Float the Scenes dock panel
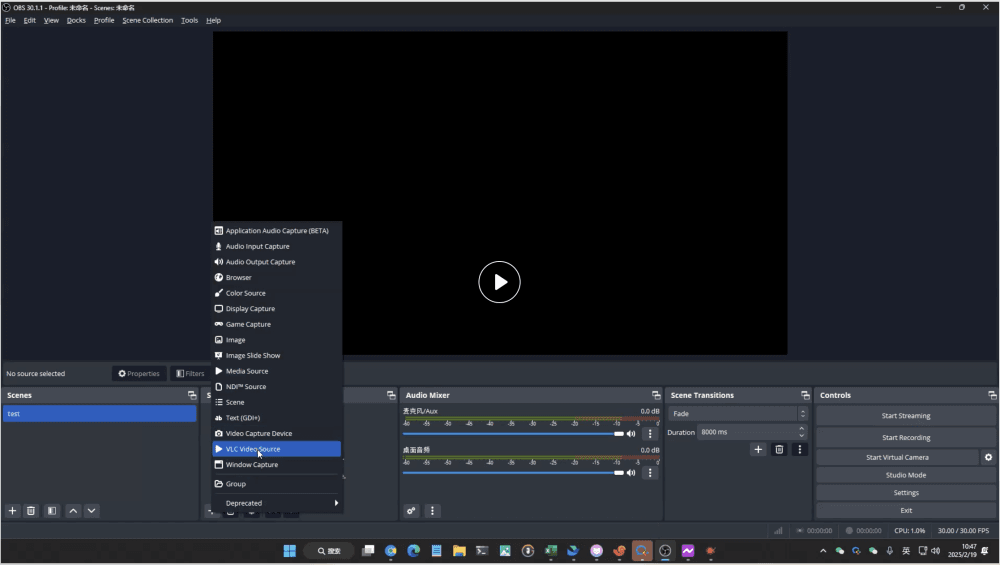1000x565 pixels. coord(192,395)
